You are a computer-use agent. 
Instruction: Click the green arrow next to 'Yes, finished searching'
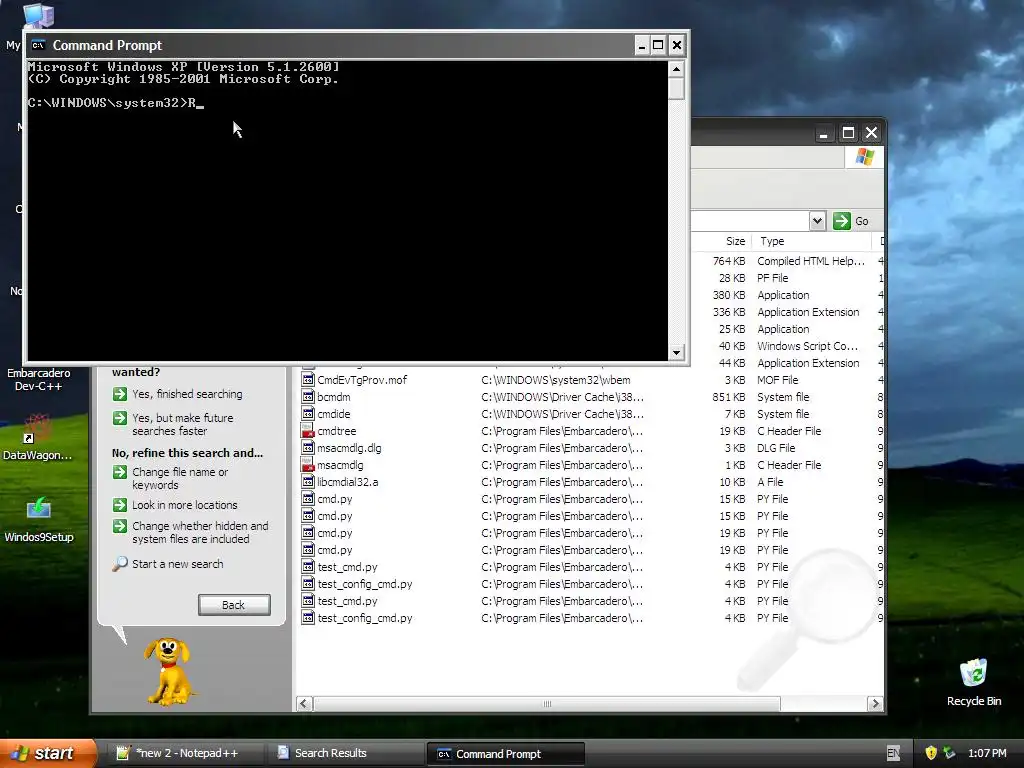[120, 394]
